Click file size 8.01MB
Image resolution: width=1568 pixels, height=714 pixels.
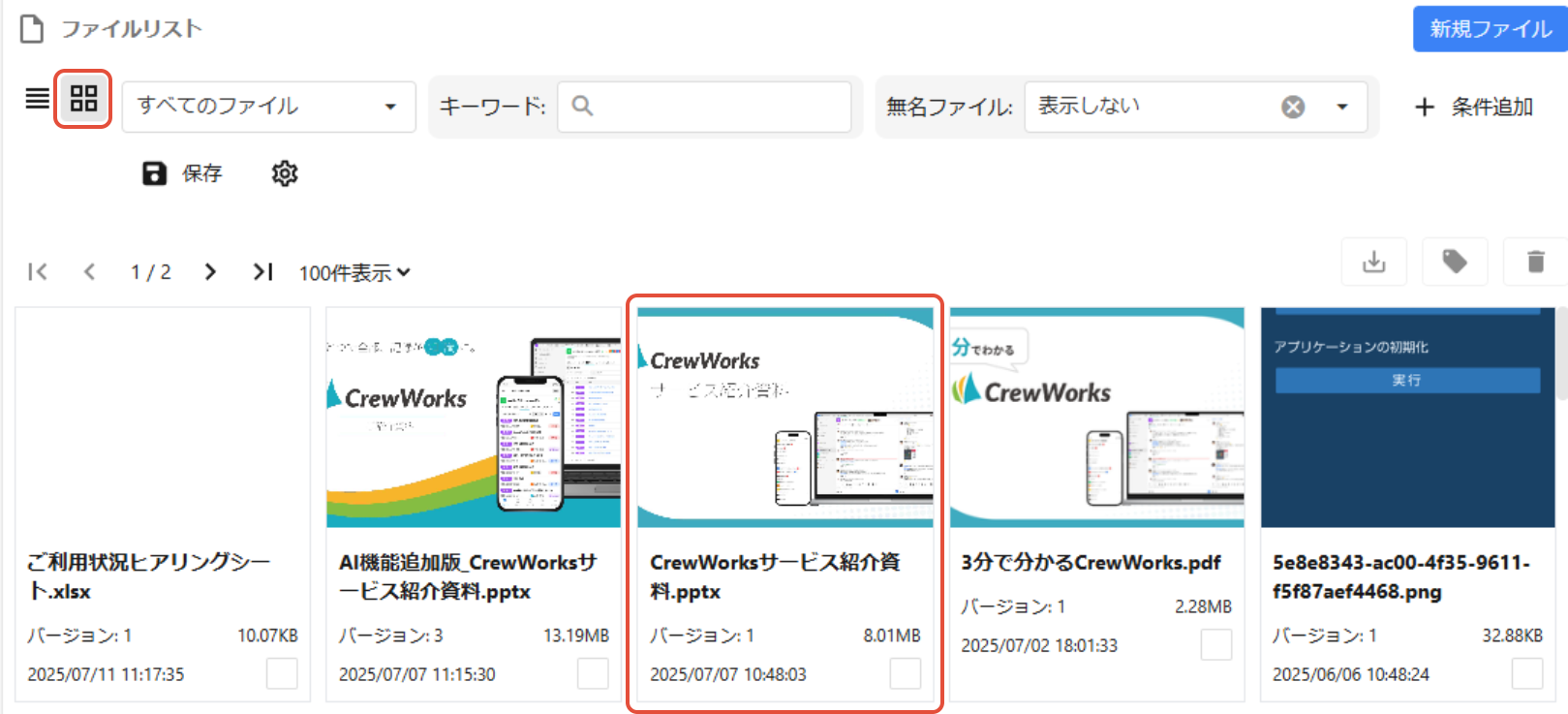click(892, 636)
